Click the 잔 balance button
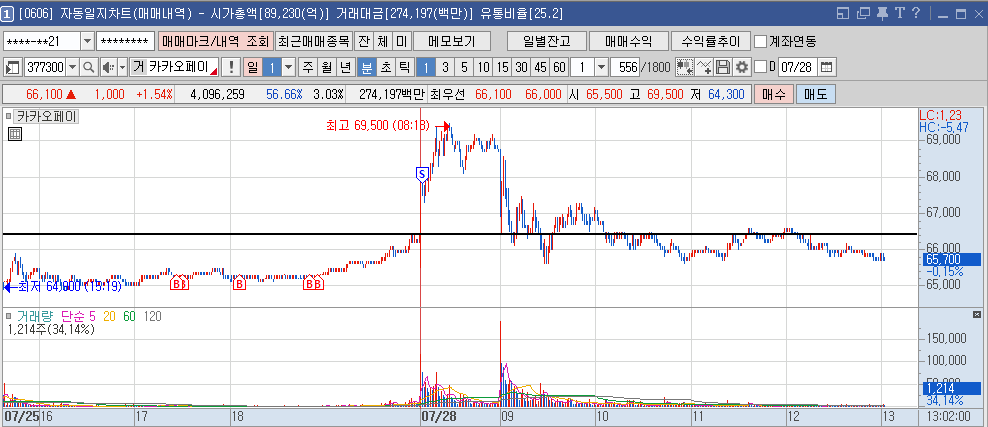This screenshot has width=988, height=427. 364,42
